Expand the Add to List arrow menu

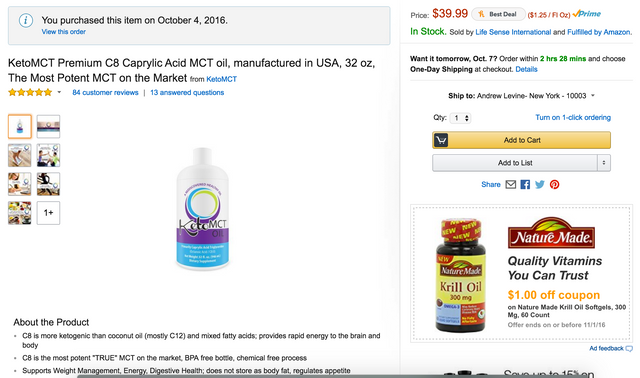tap(604, 163)
